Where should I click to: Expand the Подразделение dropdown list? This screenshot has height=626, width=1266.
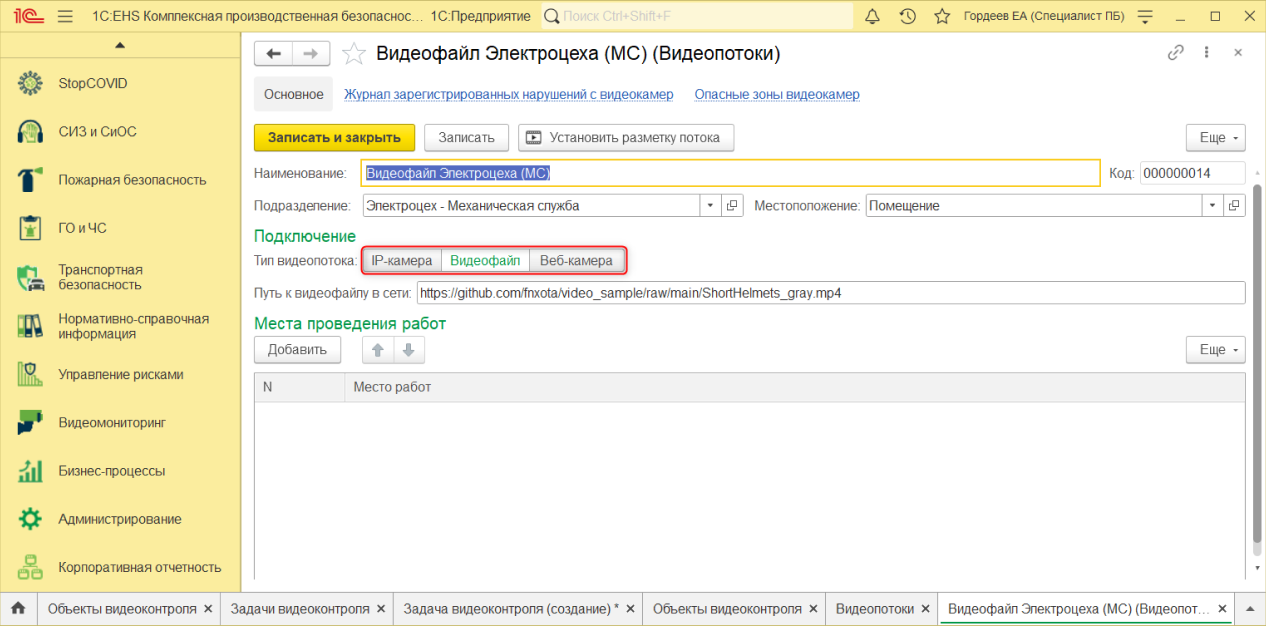coord(709,206)
